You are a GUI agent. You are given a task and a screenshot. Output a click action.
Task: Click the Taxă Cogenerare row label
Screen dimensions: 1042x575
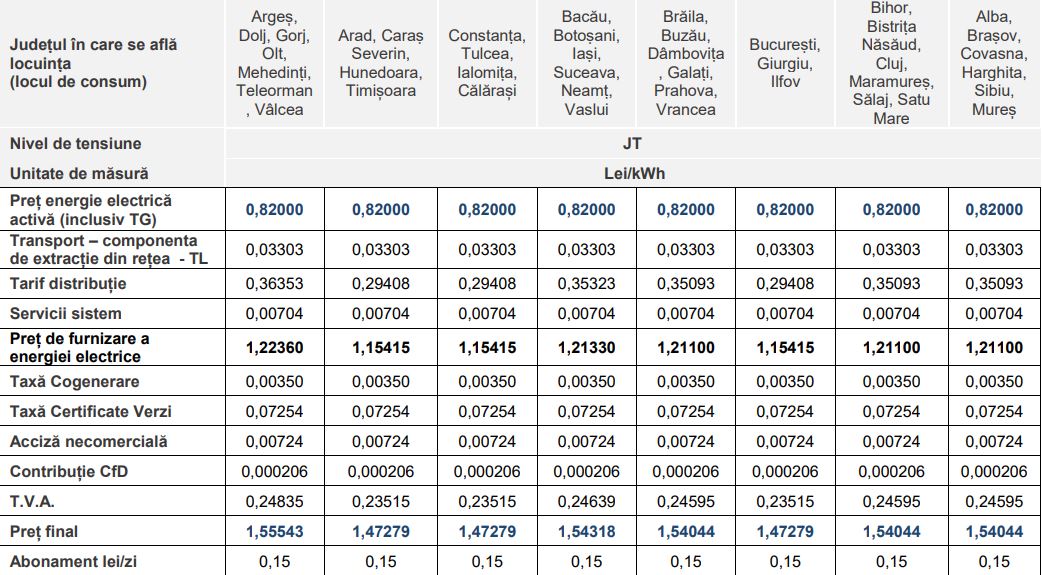point(75,382)
